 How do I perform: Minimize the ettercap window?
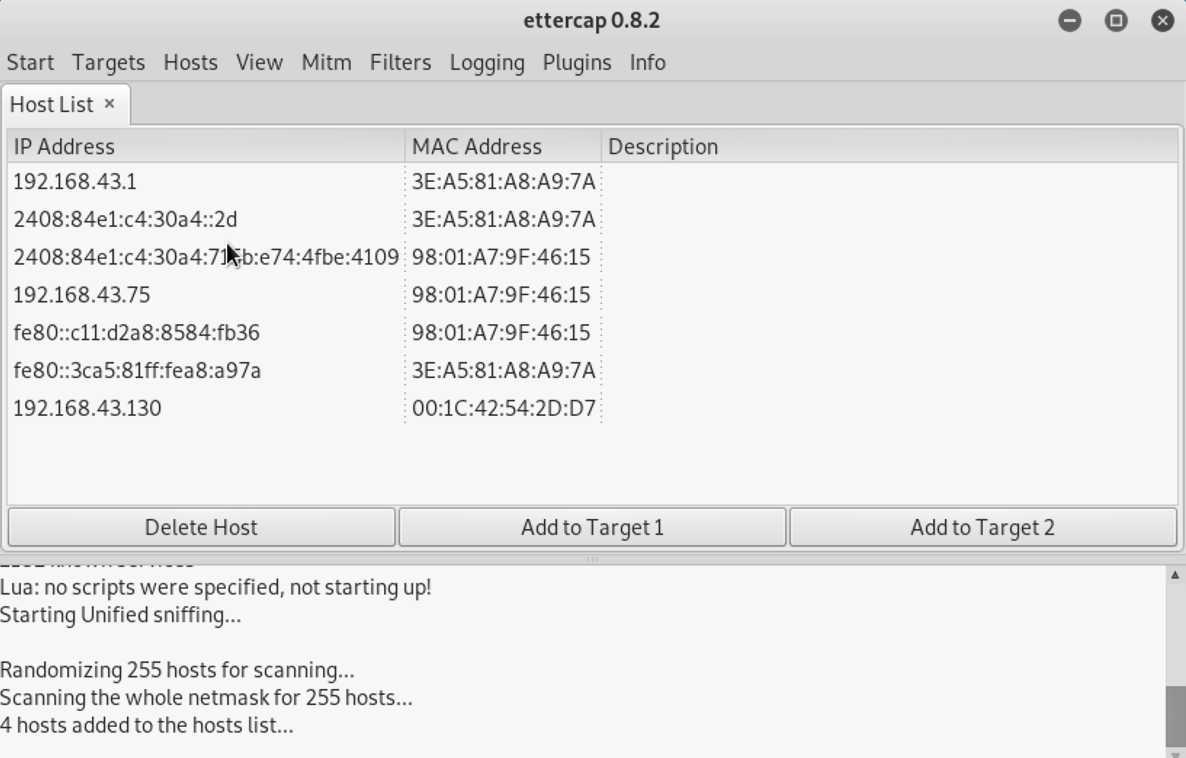(x=1070, y=20)
